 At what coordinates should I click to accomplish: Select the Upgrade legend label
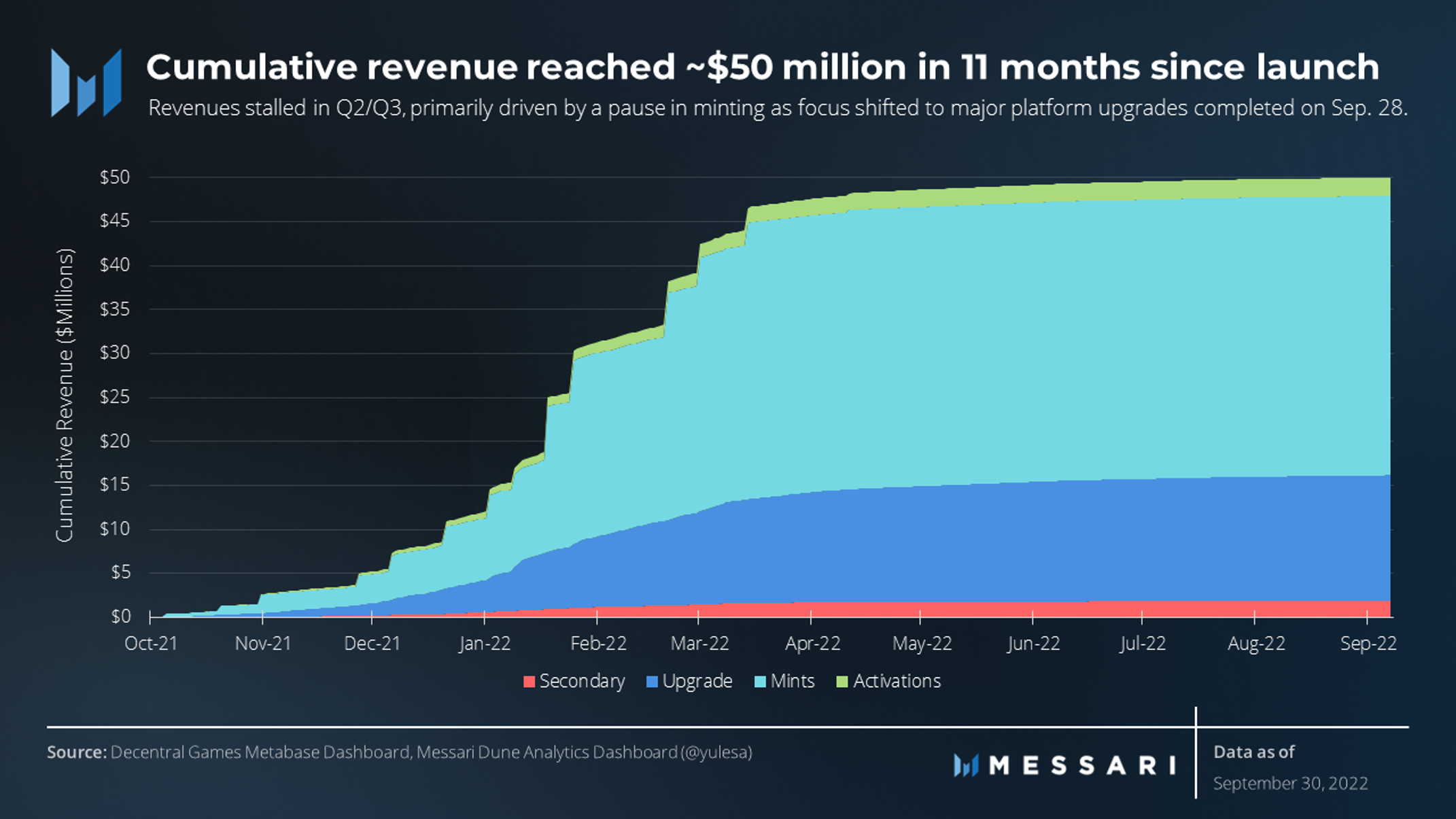pyautogui.click(x=697, y=682)
